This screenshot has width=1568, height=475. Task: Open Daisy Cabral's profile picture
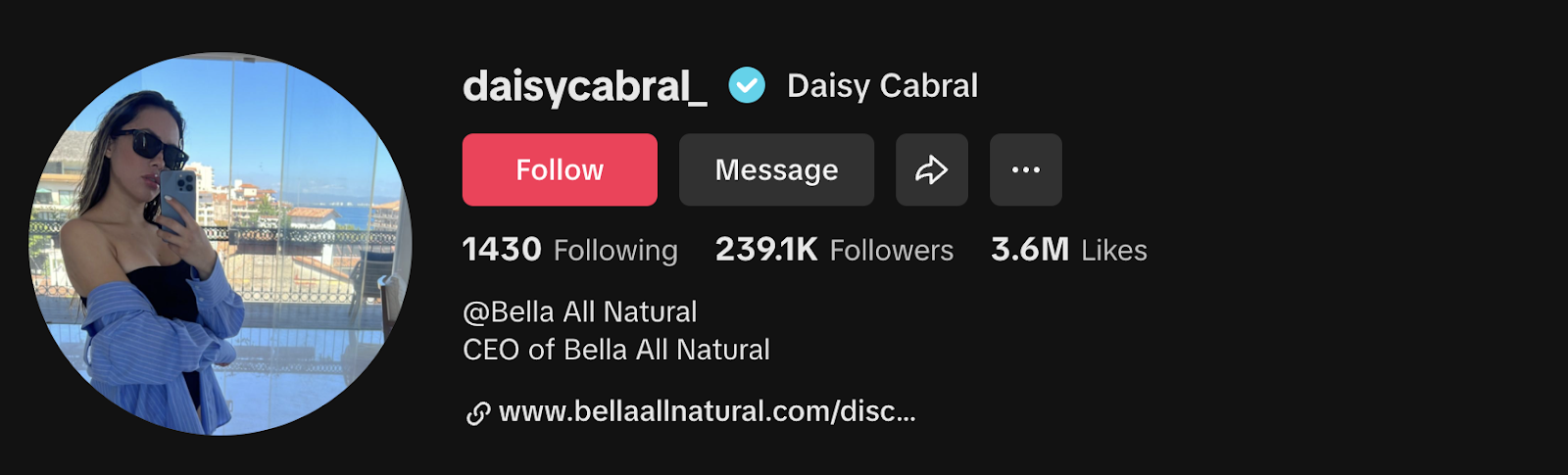point(220,244)
